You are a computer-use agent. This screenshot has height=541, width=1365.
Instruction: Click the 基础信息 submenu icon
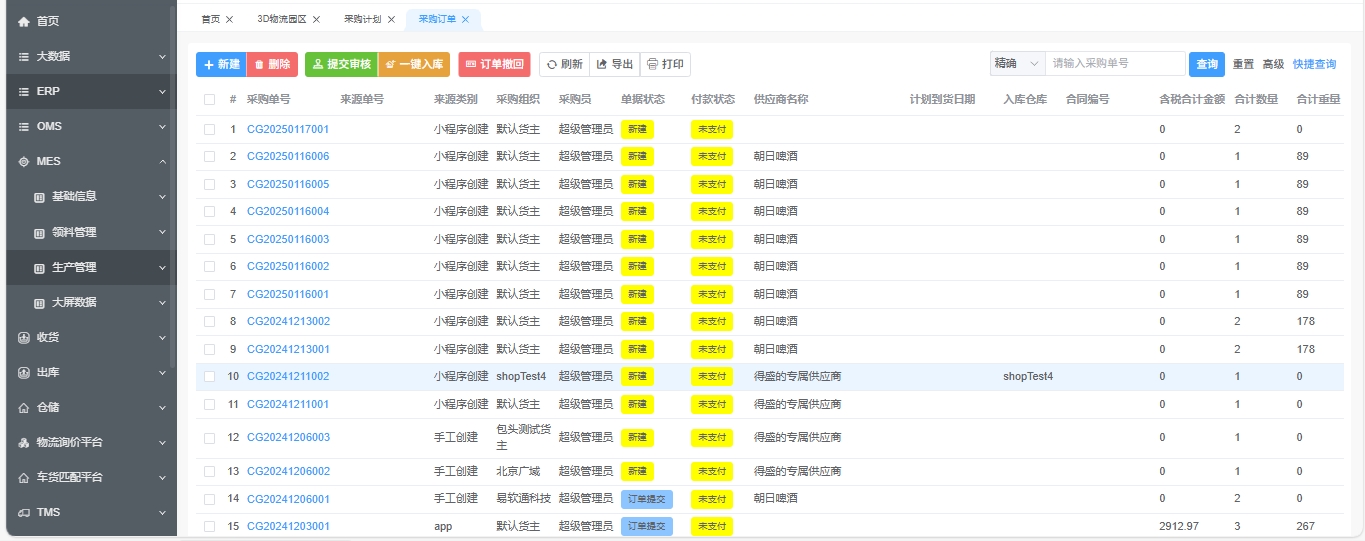(x=40, y=197)
